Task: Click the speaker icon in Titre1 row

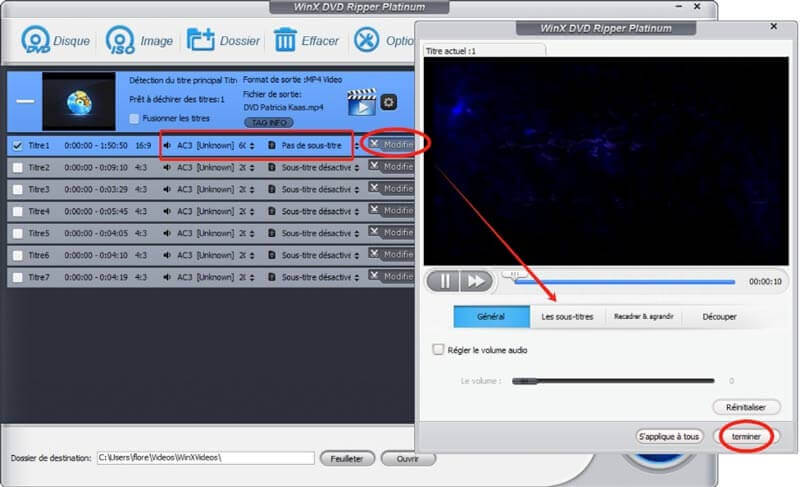Action: (x=167, y=146)
